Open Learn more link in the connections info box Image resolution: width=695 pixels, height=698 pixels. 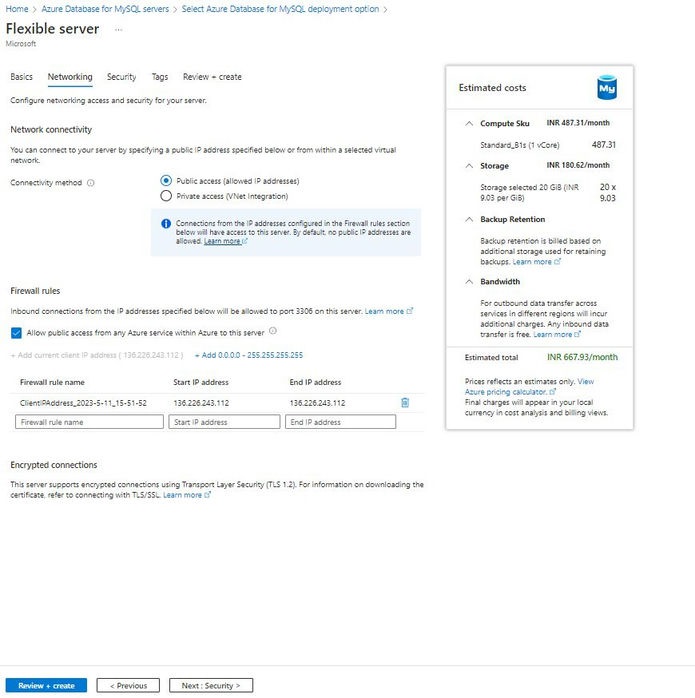(x=225, y=241)
